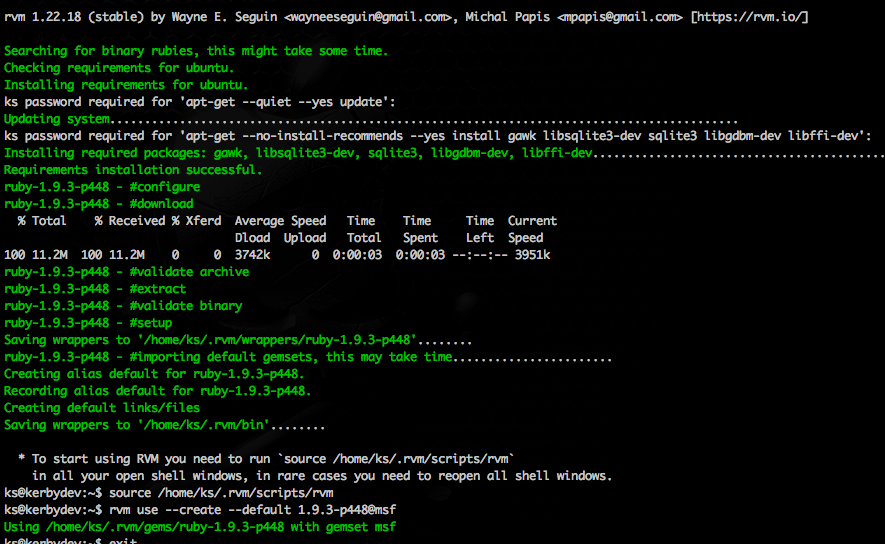The image size is (885, 544).
Task: Click the wrappers path '/home/ks/.rvm/wrappers/ruby-1.9.3-p448'
Action: coord(277,340)
